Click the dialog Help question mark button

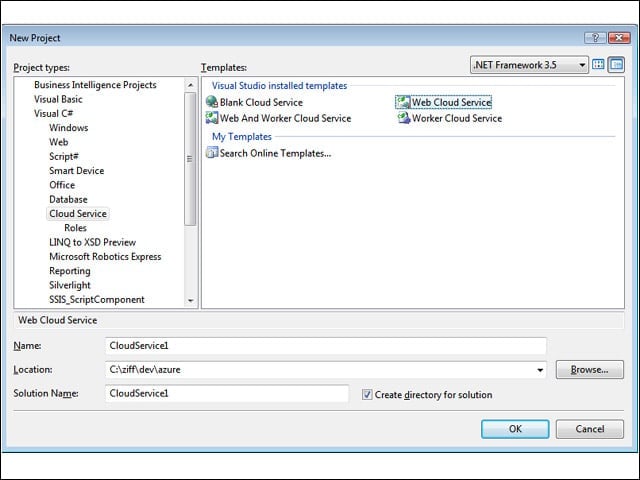click(595, 38)
